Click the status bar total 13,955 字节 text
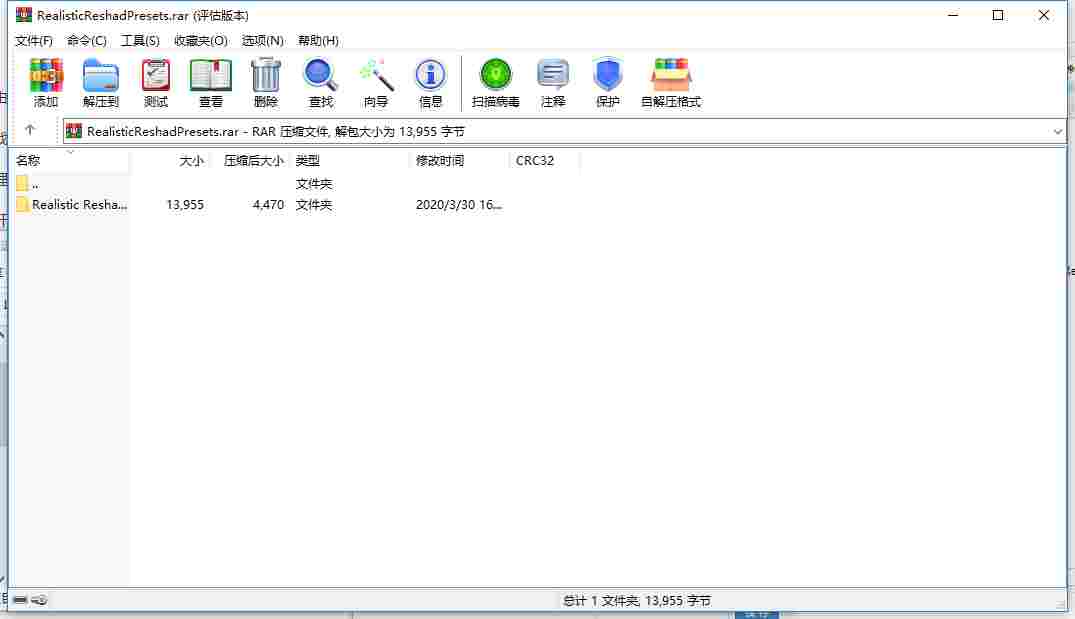The width and height of the screenshot is (1075, 619). coord(637,600)
